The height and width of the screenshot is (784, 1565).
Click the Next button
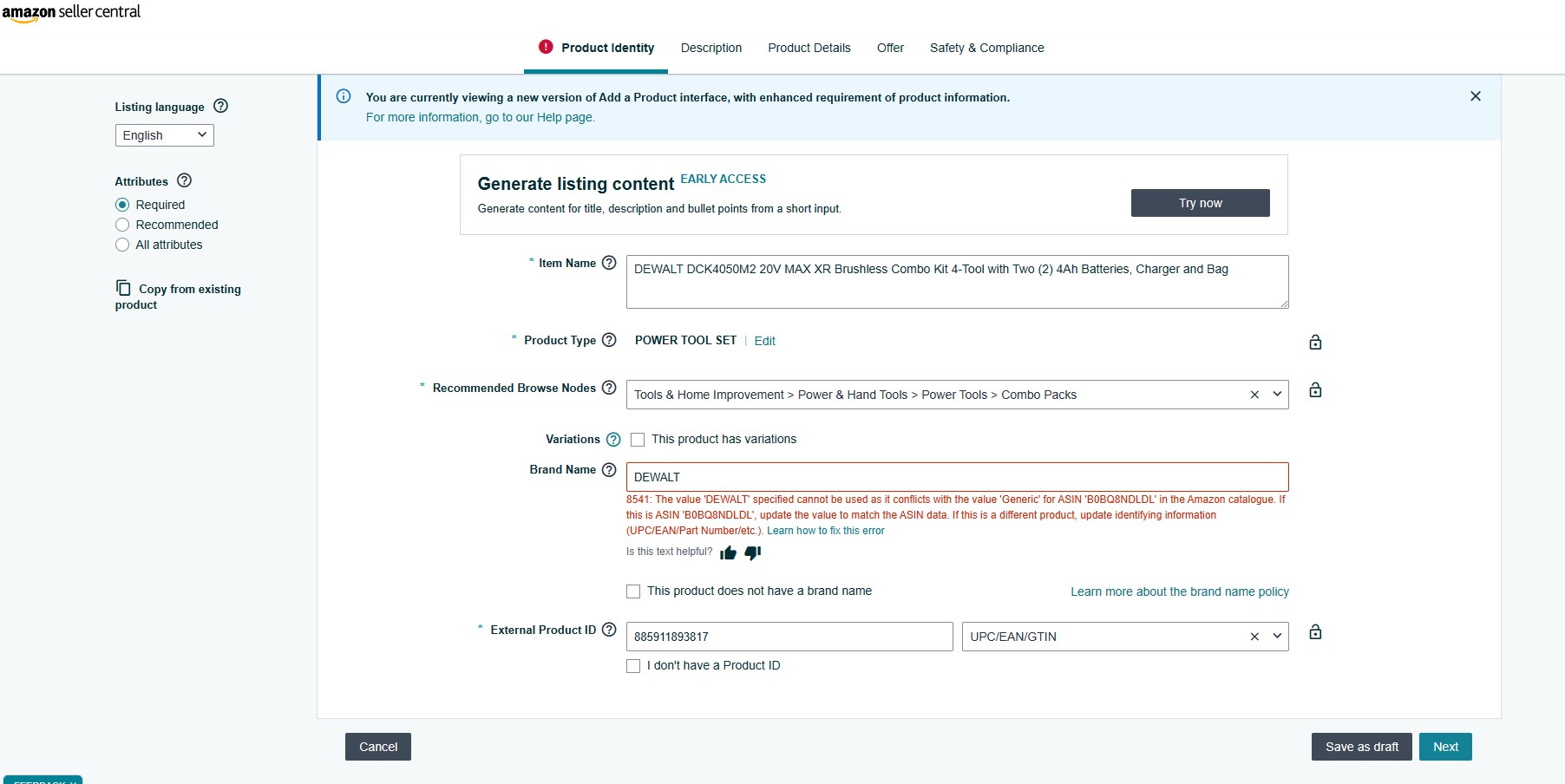point(1445,747)
